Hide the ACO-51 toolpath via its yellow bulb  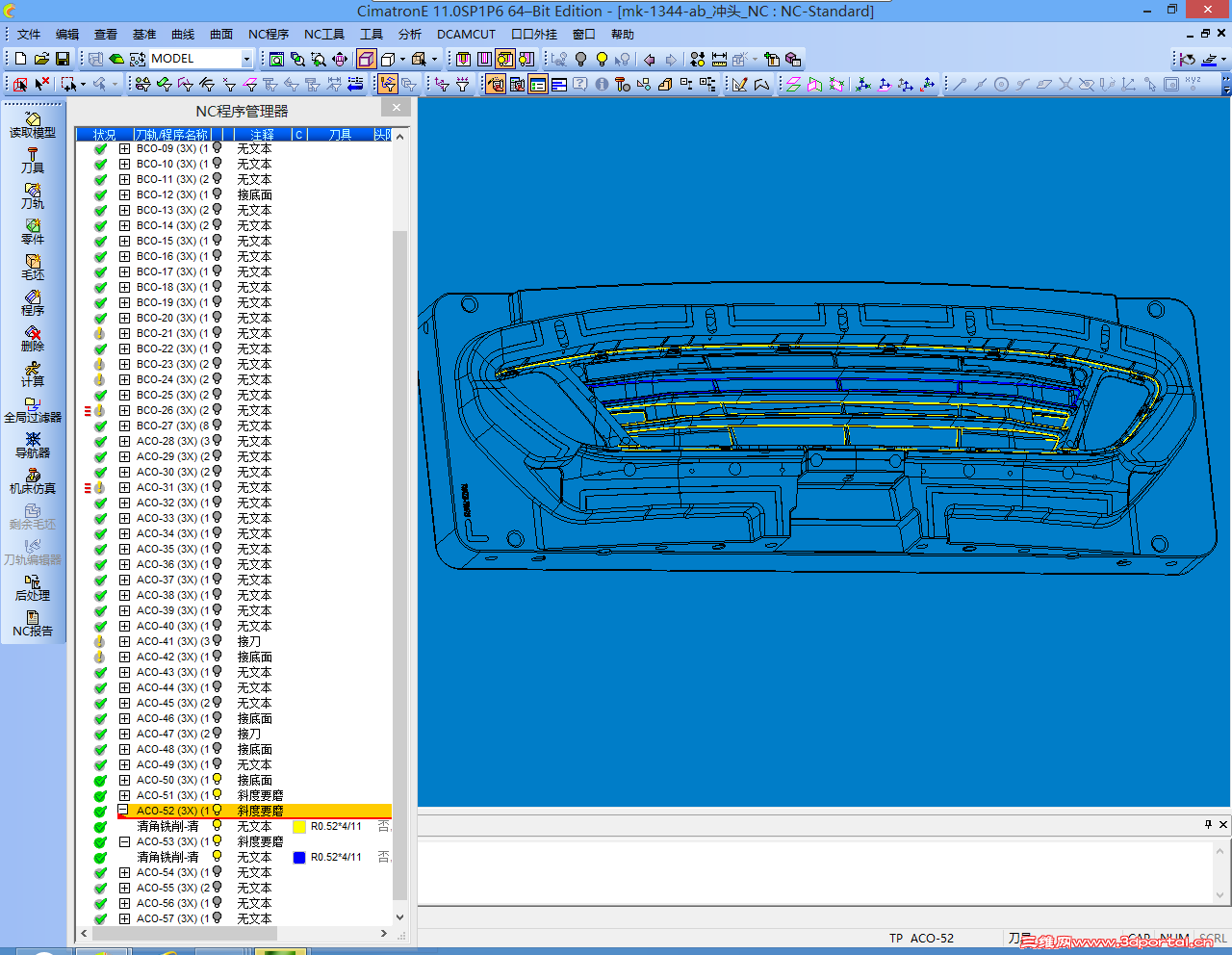218,795
